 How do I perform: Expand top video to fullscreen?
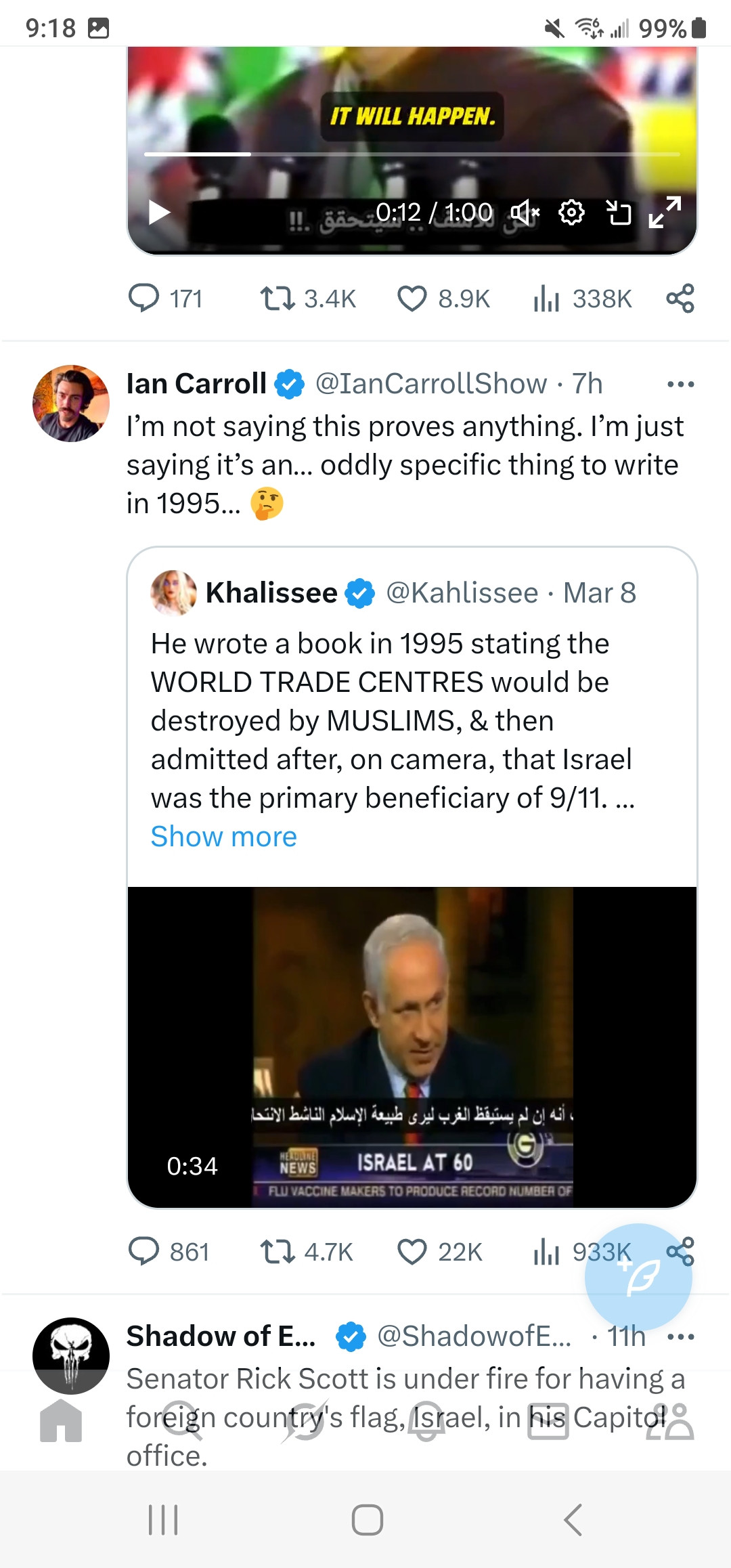665,213
